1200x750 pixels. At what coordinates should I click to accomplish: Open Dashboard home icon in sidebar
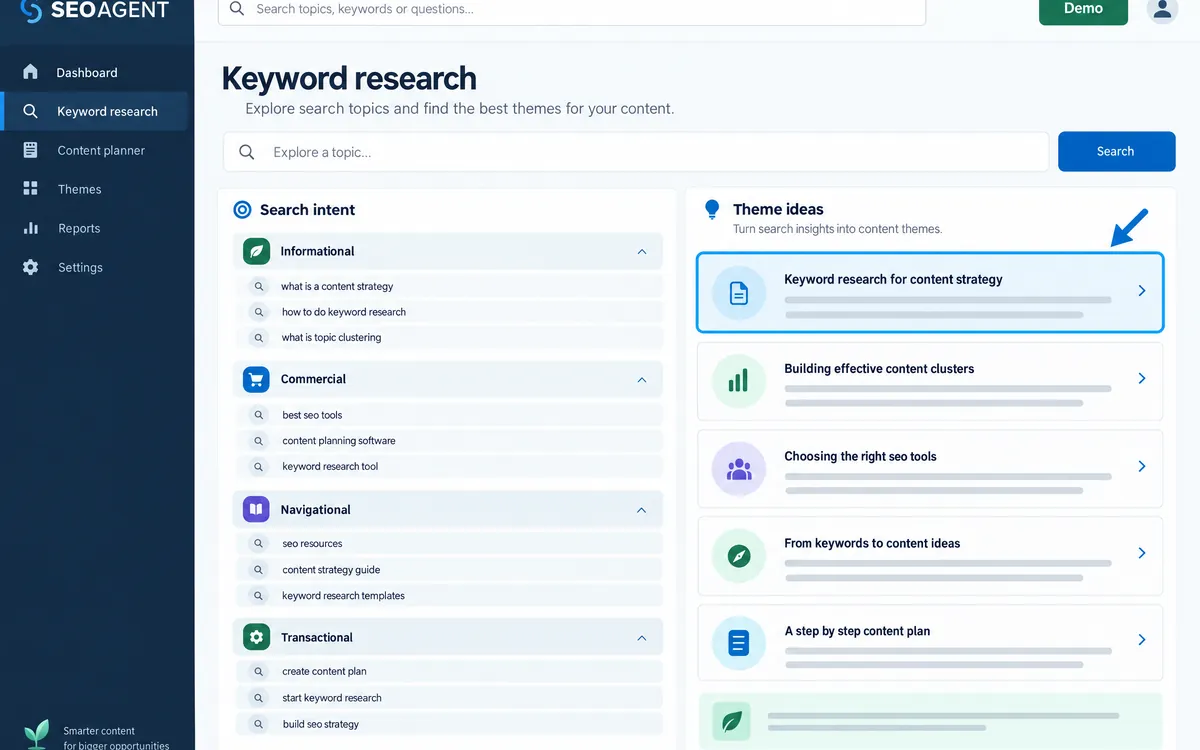coord(30,72)
